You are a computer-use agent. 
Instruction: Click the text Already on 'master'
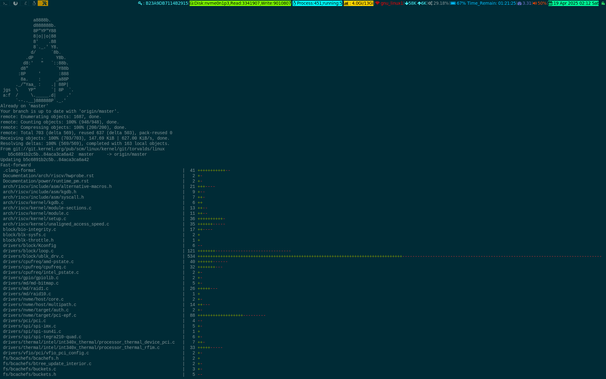tap(24, 106)
